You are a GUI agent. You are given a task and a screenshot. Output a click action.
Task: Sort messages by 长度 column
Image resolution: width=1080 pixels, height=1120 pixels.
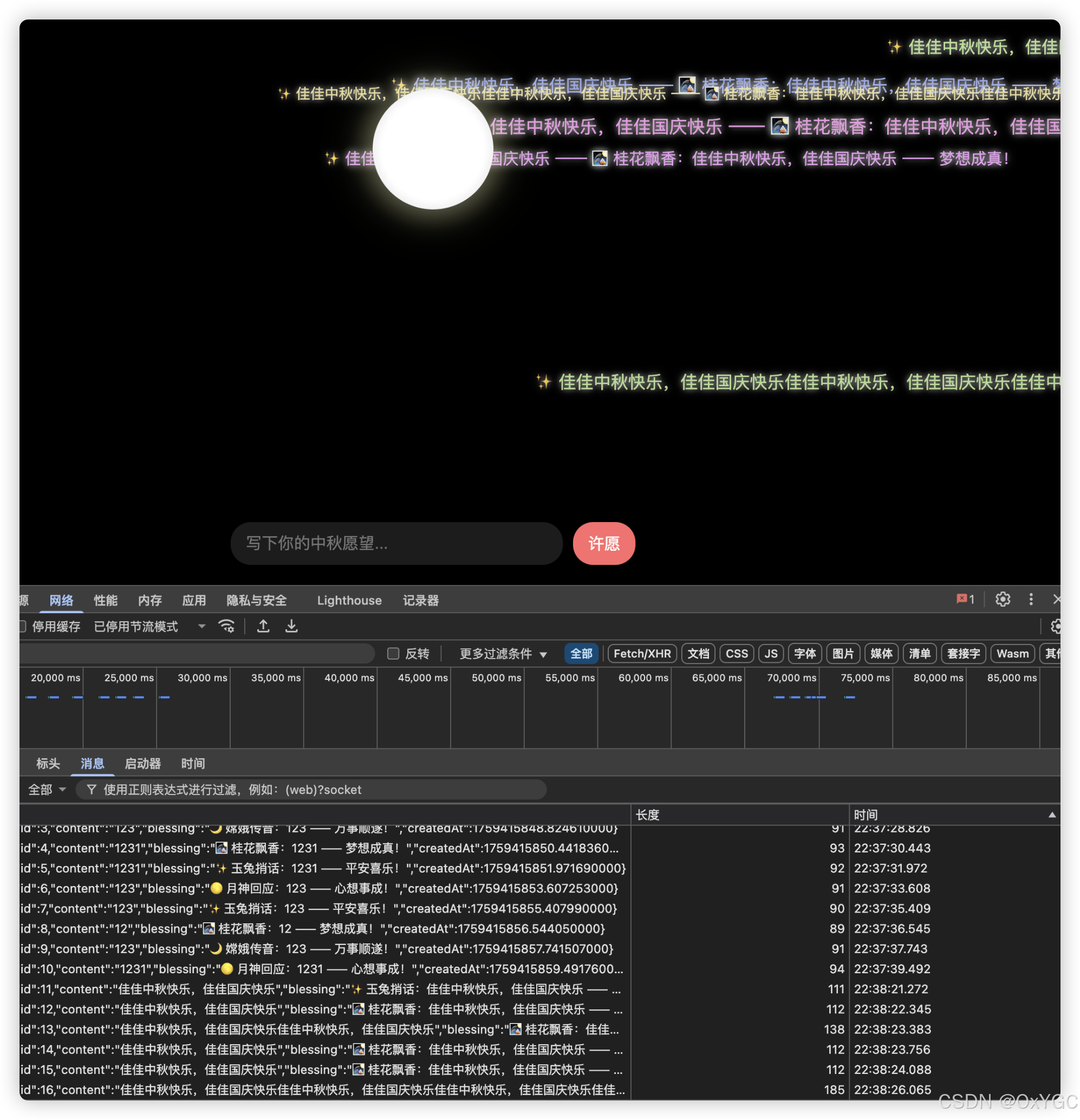(739, 815)
